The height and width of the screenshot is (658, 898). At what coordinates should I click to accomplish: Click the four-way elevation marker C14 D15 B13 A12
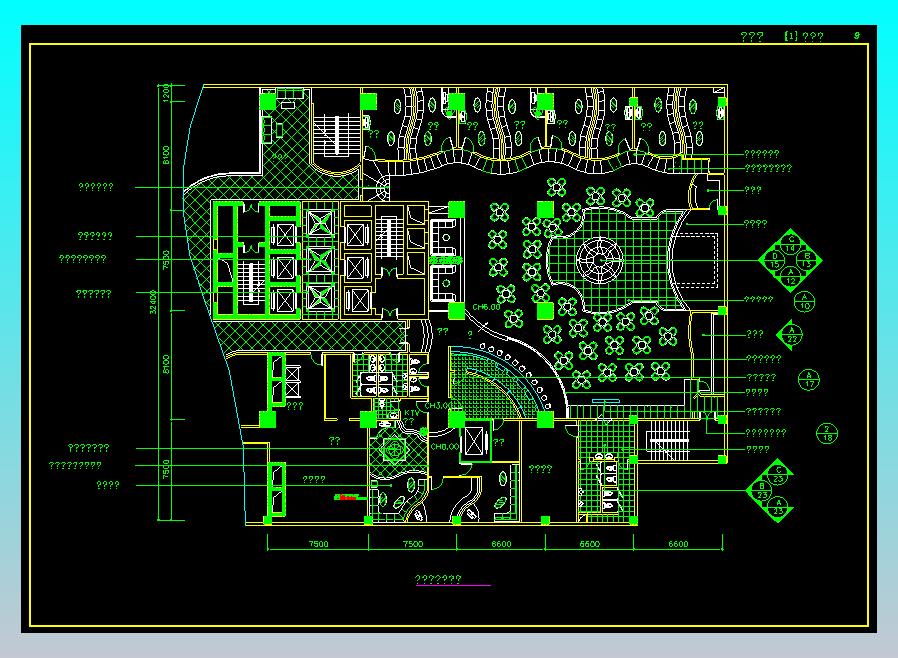point(790,259)
